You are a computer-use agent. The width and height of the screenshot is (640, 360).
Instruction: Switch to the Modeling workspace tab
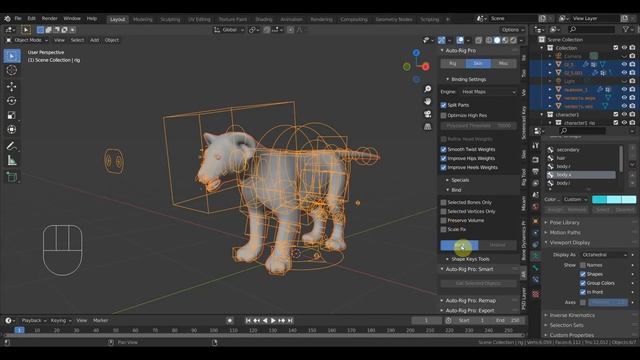(142, 19)
